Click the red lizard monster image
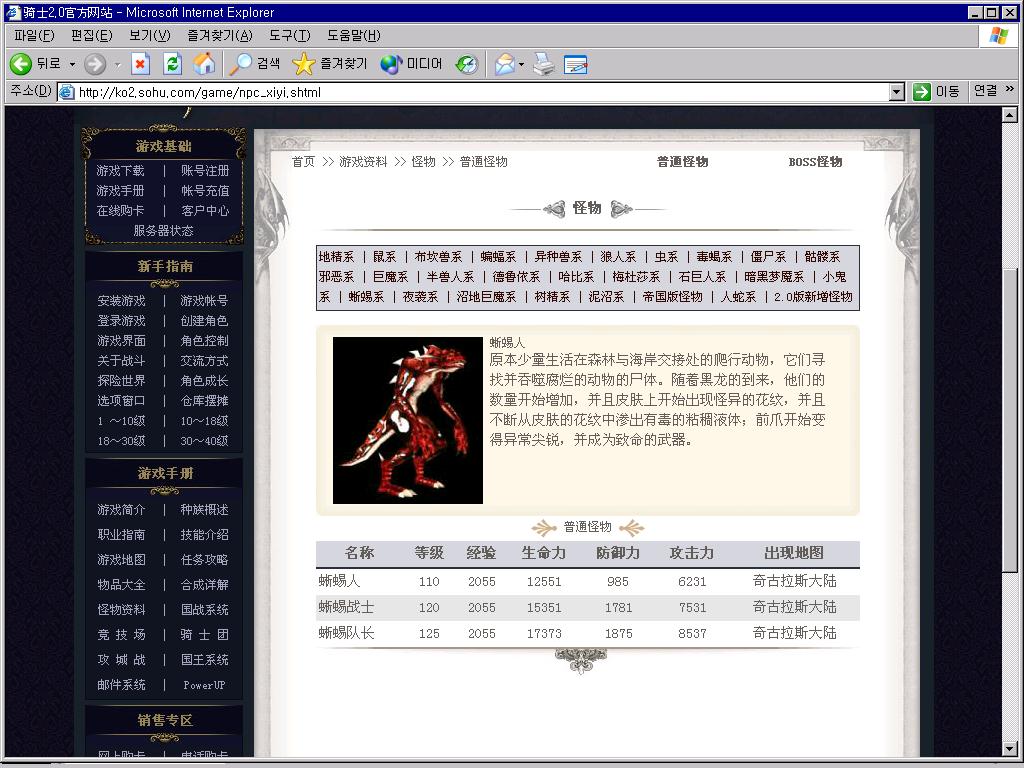Image resolution: width=1024 pixels, height=768 pixels. pos(408,421)
